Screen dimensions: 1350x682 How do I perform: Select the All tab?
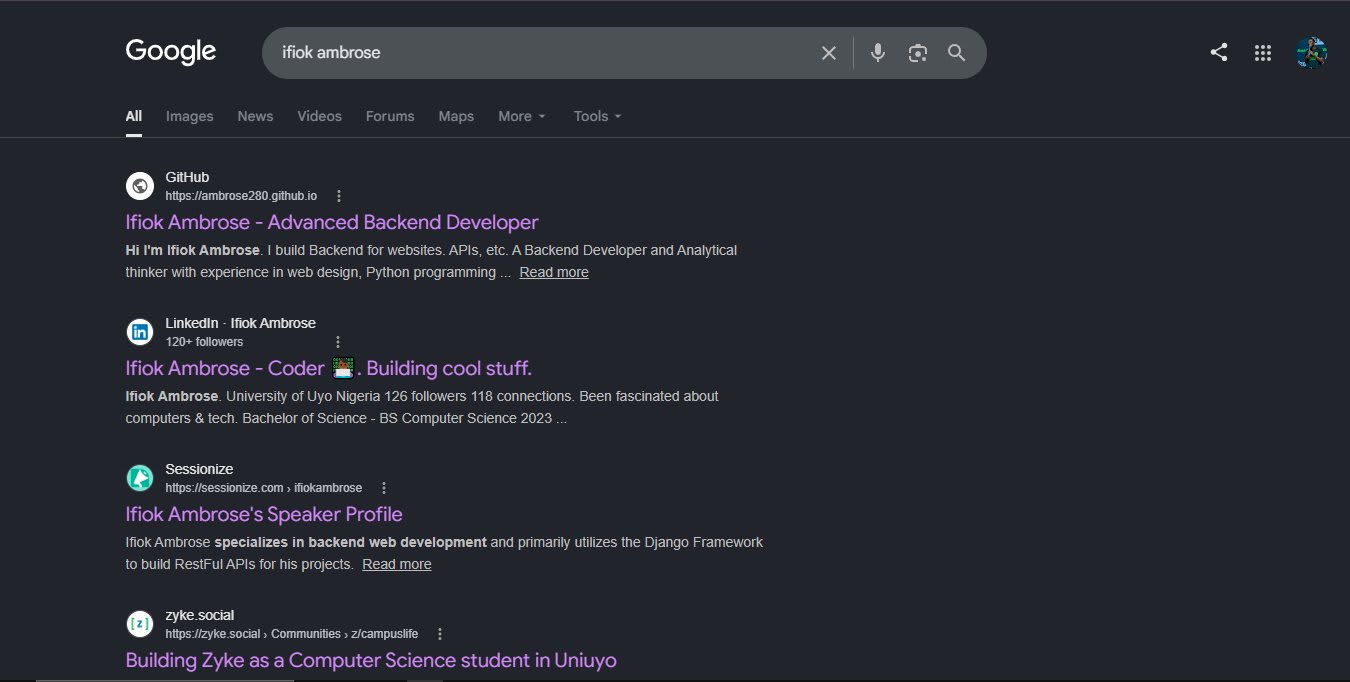(134, 116)
